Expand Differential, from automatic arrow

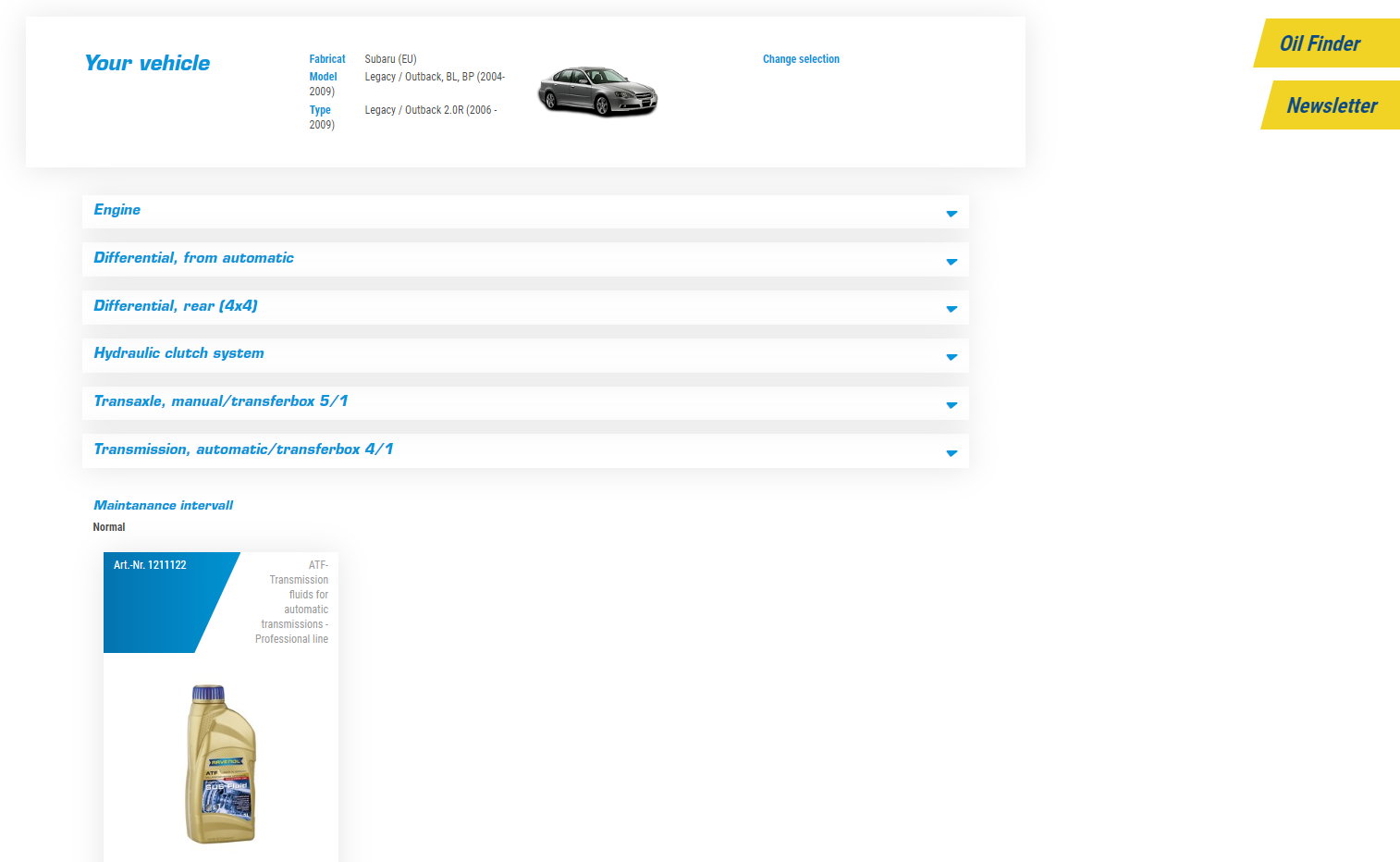(x=952, y=262)
